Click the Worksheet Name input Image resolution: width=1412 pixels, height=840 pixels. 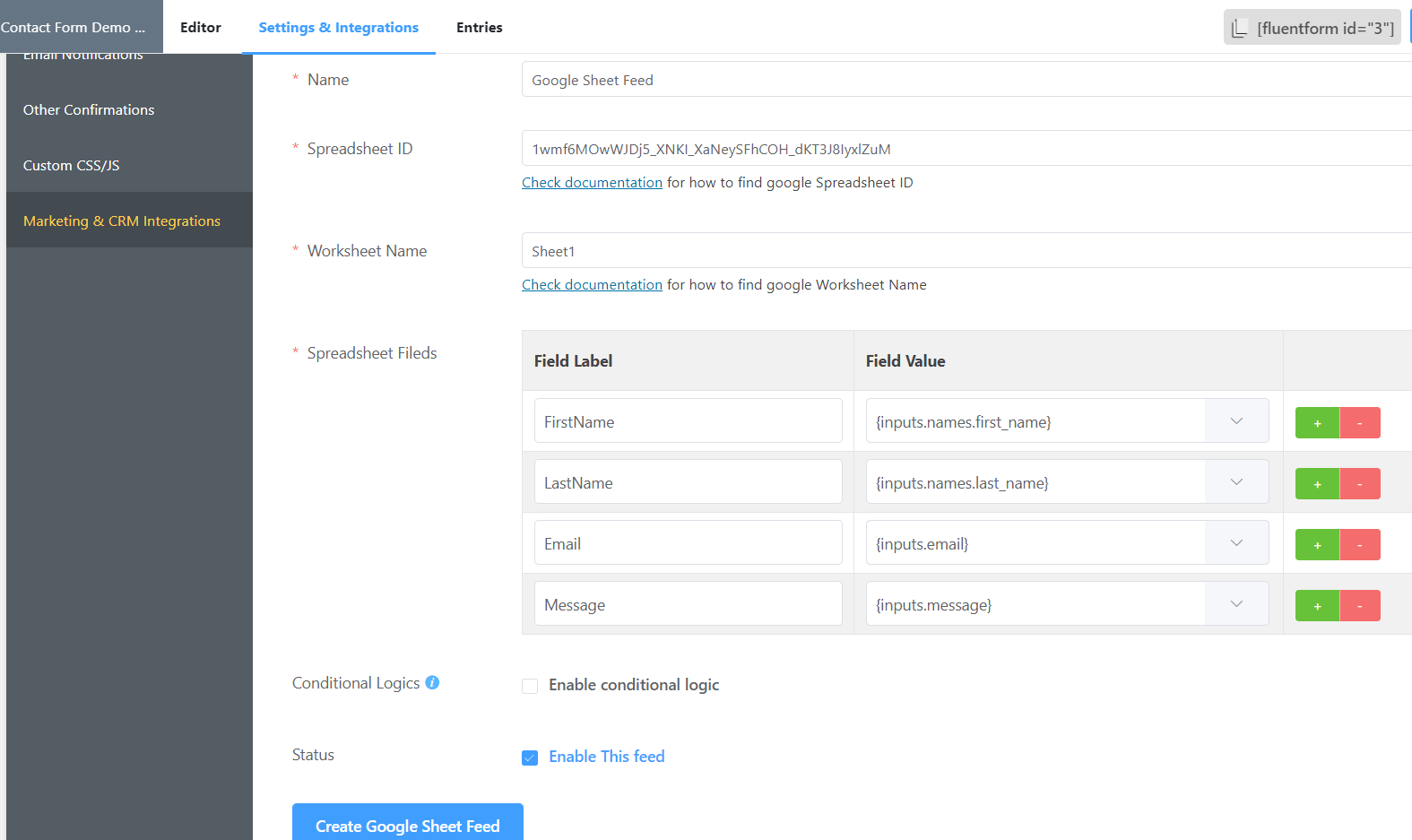click(x=966, y=250)
